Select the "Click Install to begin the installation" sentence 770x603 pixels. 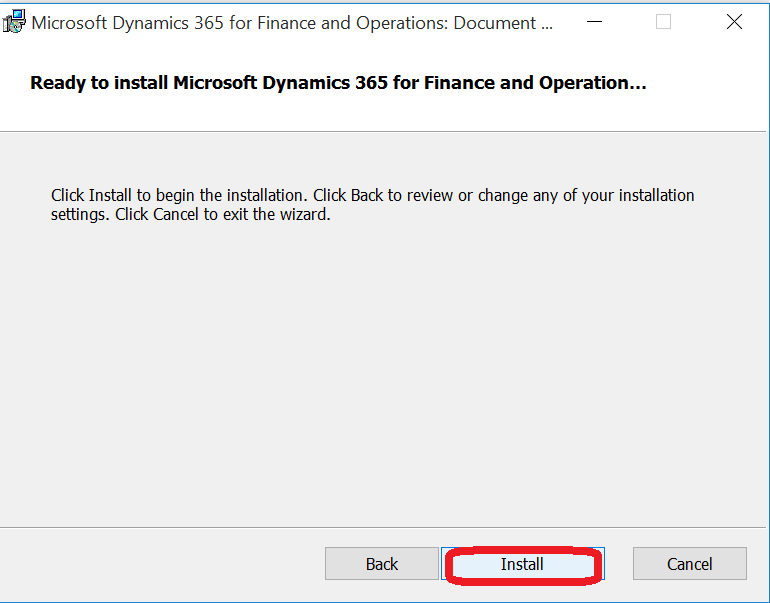180,195
